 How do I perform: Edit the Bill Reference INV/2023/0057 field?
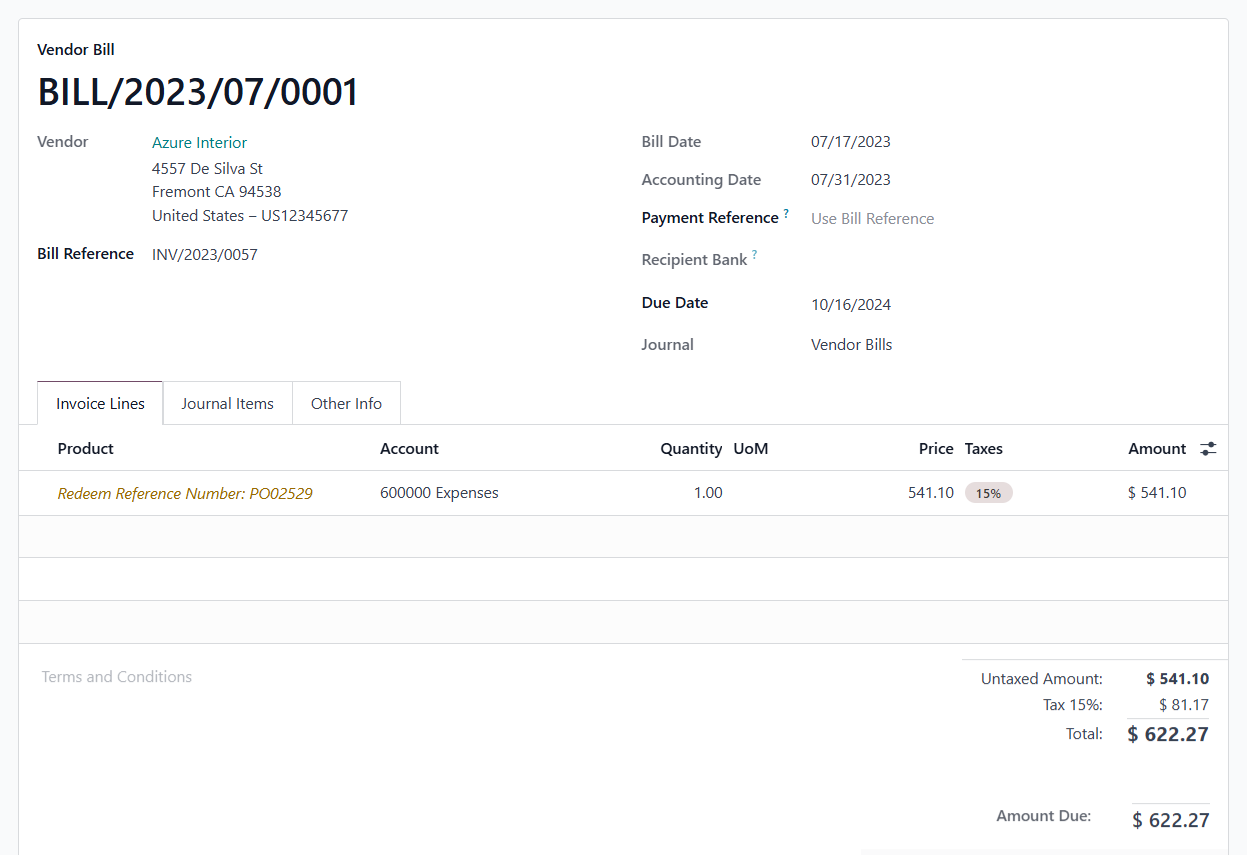[x=300, y=255]
